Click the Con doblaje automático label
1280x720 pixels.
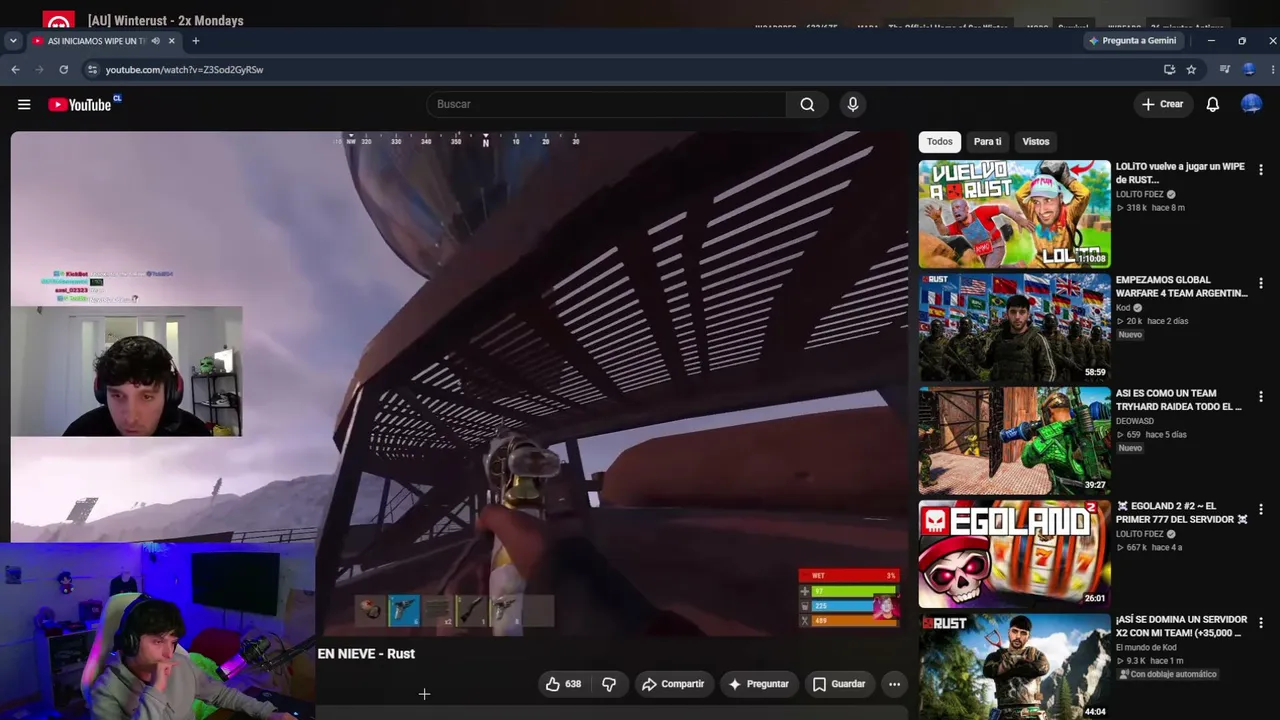click(1167, 674)
